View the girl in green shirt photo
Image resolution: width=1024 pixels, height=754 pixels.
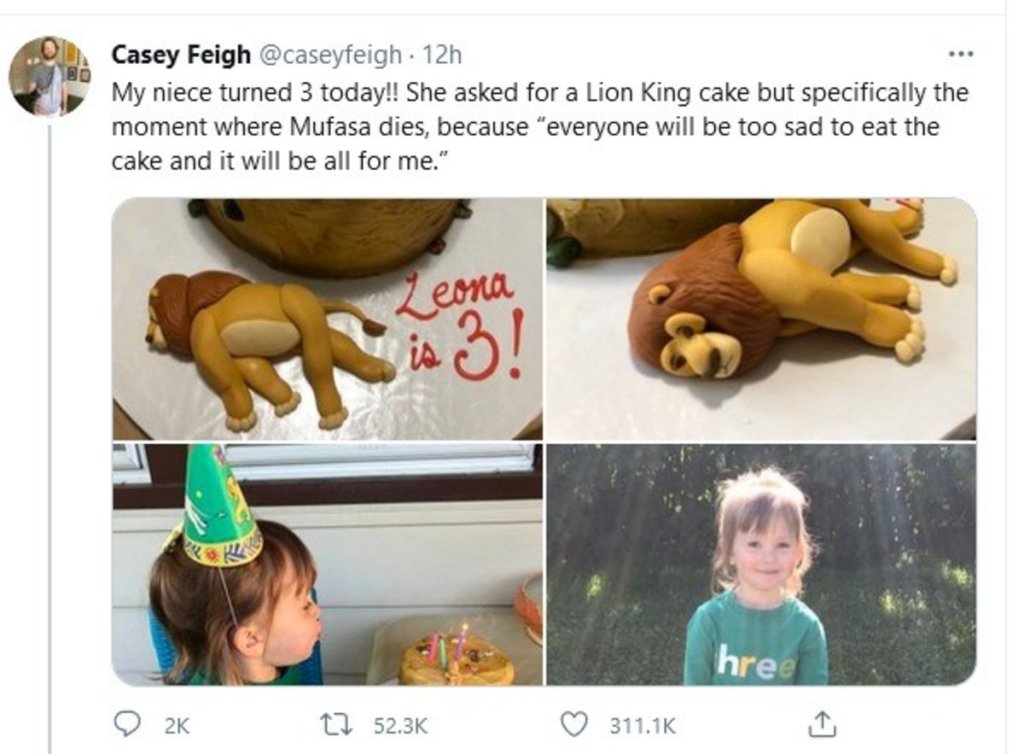click(761, 565)
